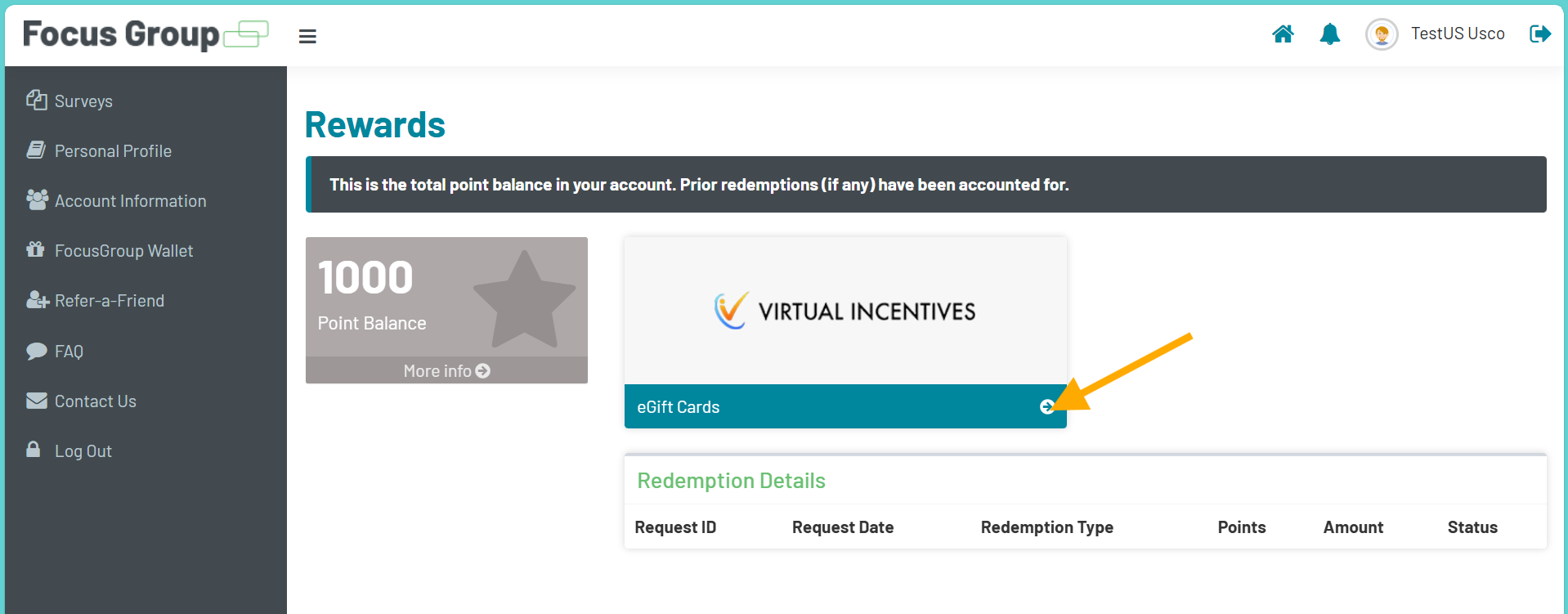Click the Redemption Details heading

[x=732, y=481]
